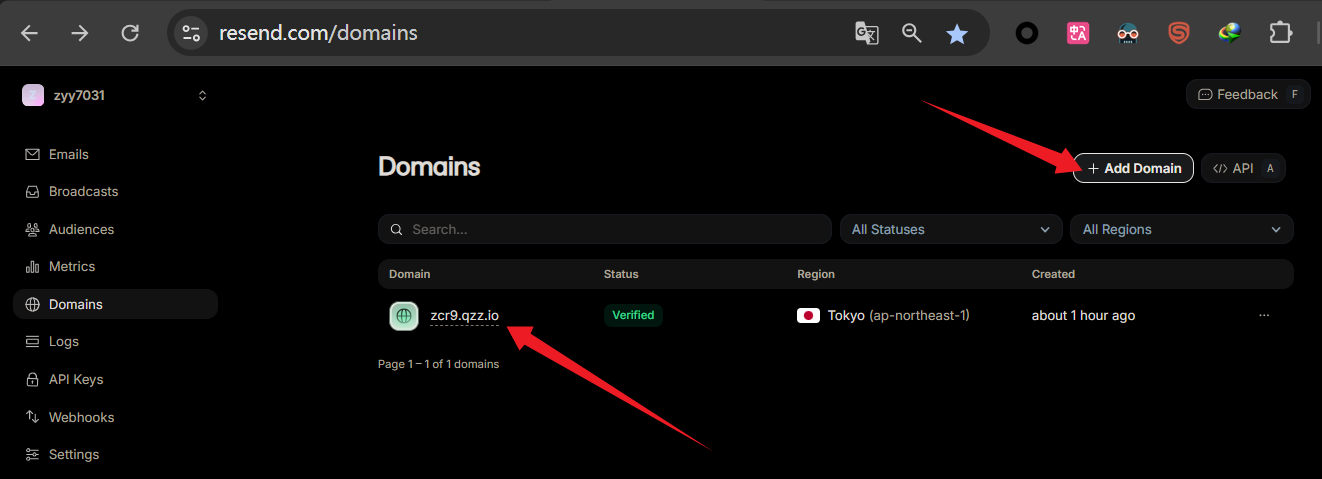Open Emails in the sidebar
This screenshot has width=1322, height=479.
pos(115,154)
